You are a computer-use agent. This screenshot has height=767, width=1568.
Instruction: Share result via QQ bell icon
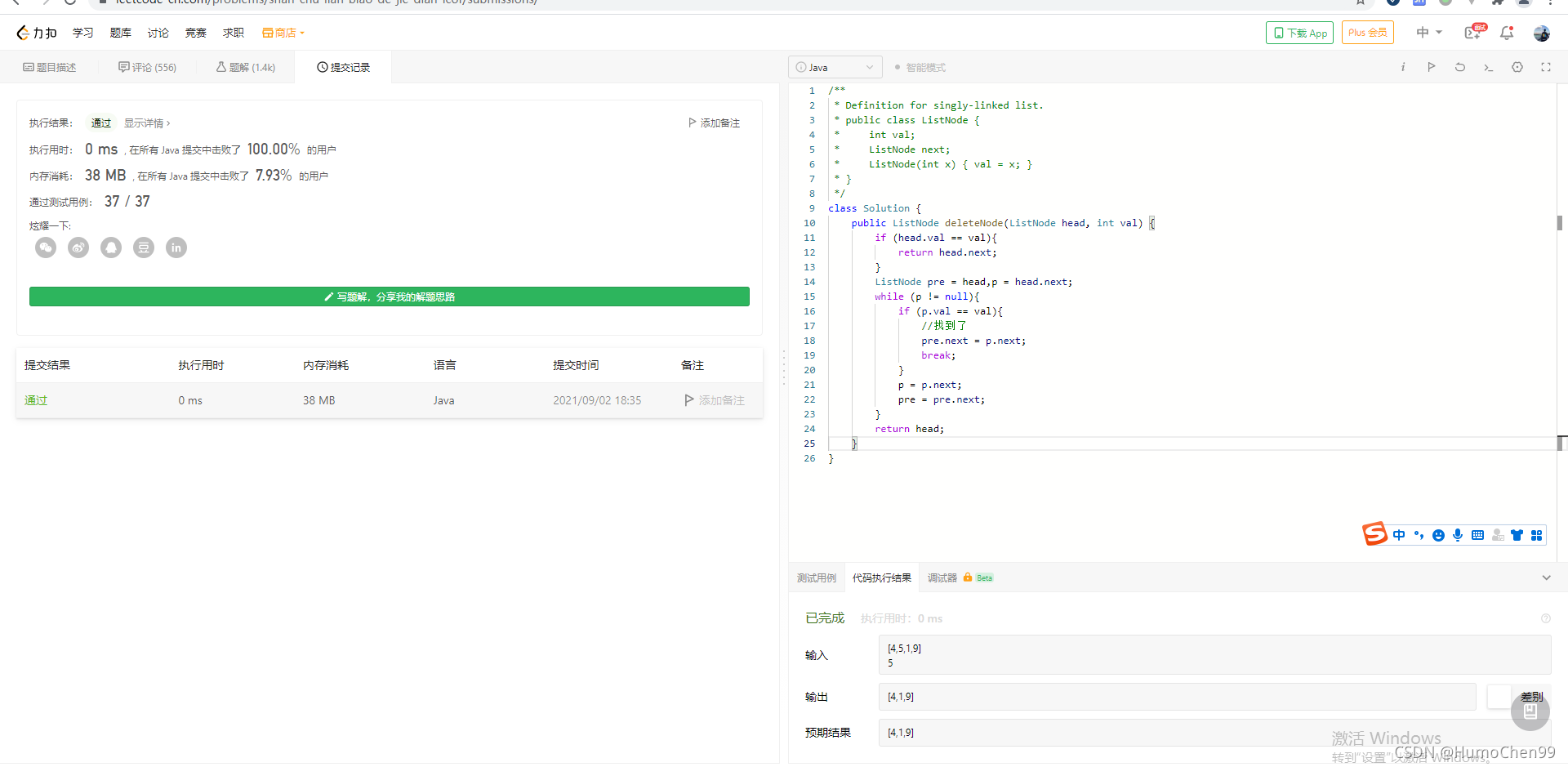[111, 247]
